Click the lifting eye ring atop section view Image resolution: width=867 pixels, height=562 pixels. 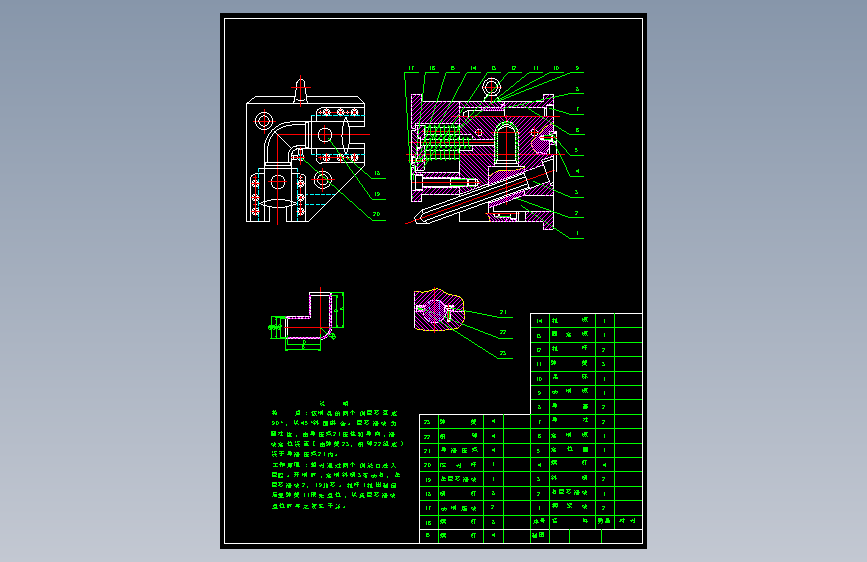click(x=490, y=87)
